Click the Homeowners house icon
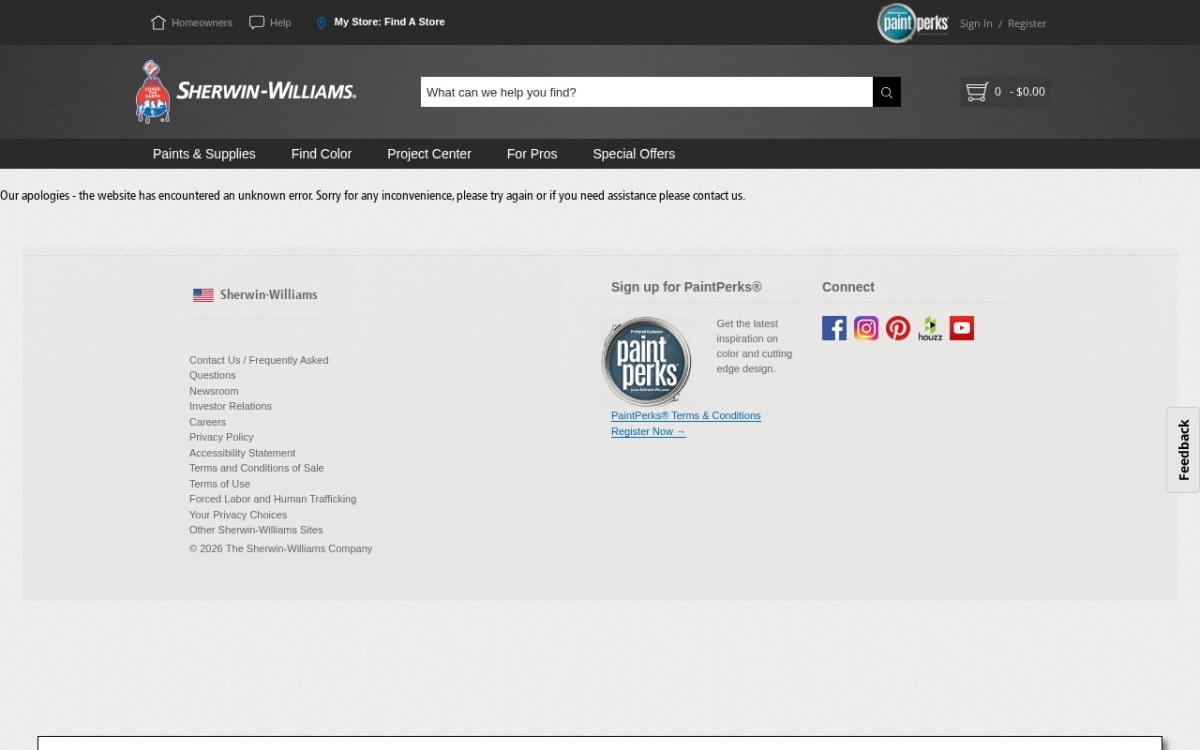The width and height of the screenshot is (1200, 750). click(x=158, y=22)
